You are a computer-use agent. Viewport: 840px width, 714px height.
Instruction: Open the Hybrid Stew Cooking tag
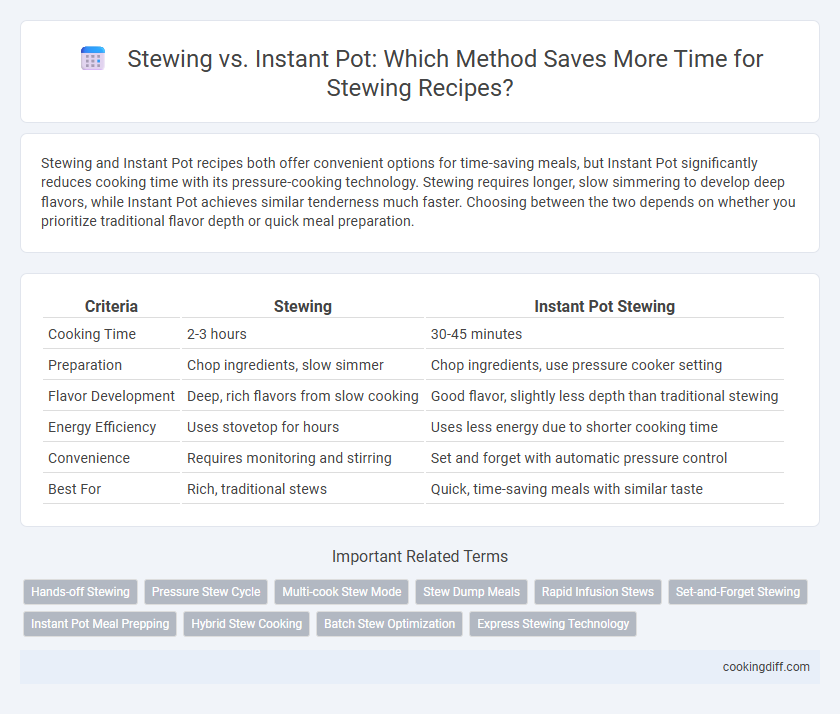(246, 624)
